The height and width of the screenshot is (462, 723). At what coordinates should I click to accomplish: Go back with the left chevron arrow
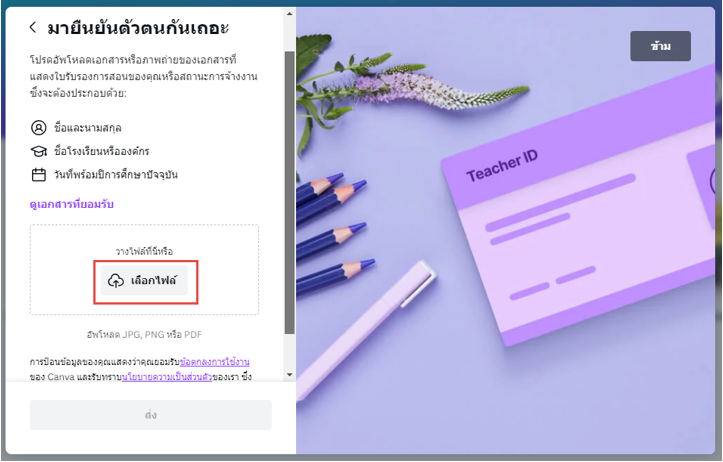coord(33,27)
